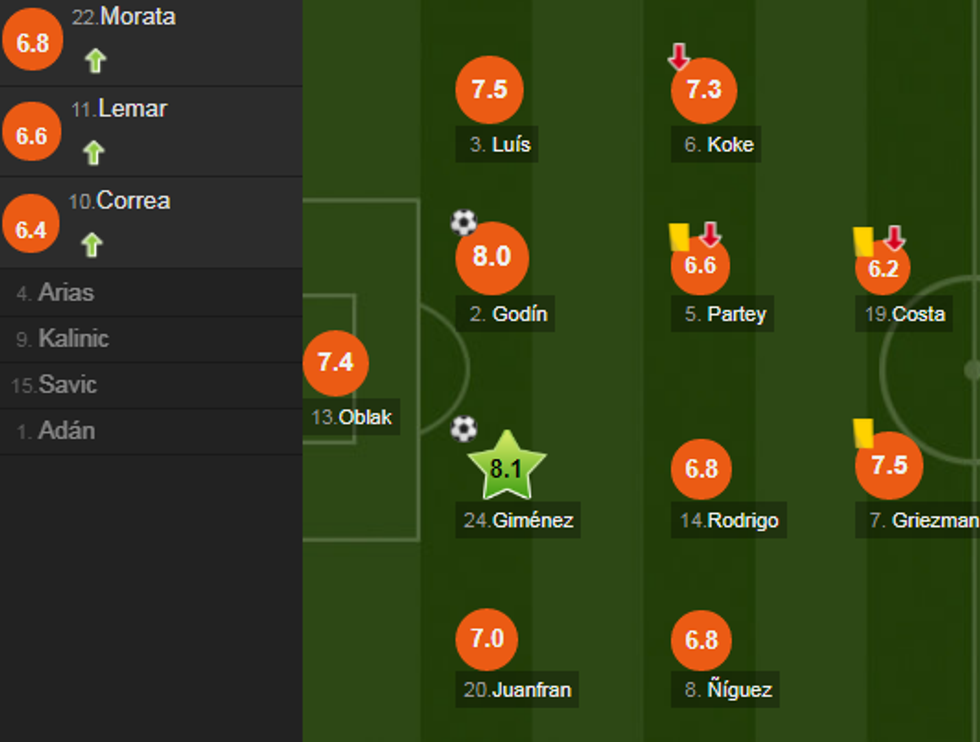980x742 pixels.
Task: Select Juanfran's 7.0 rating circle
Action: pyautogui.click(x=487, y=638)
